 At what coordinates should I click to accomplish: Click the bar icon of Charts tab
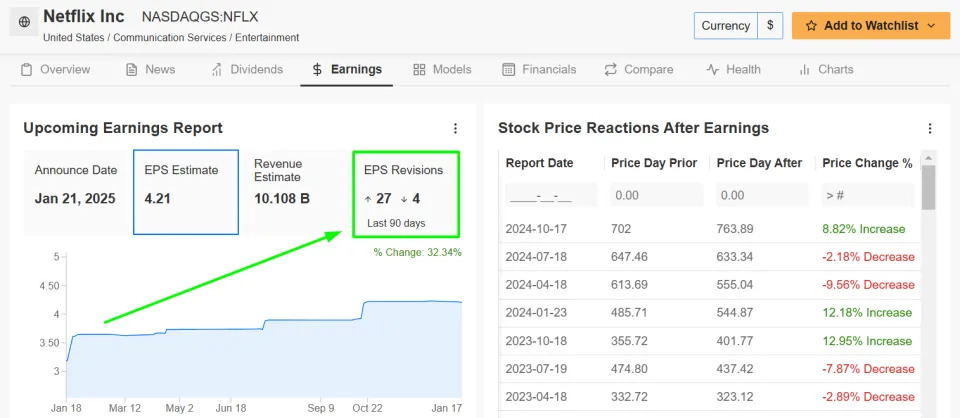tap(804, 69)
